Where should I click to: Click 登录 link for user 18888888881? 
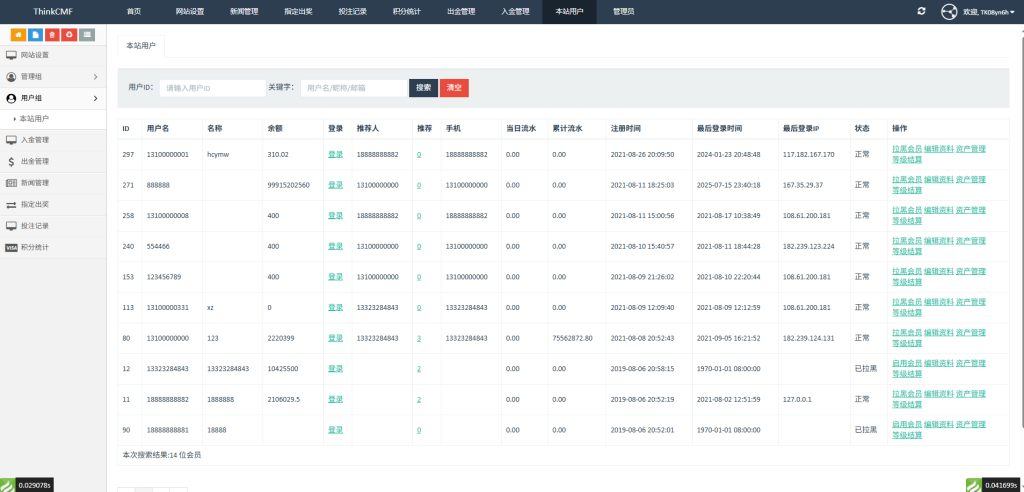[335, 430]
